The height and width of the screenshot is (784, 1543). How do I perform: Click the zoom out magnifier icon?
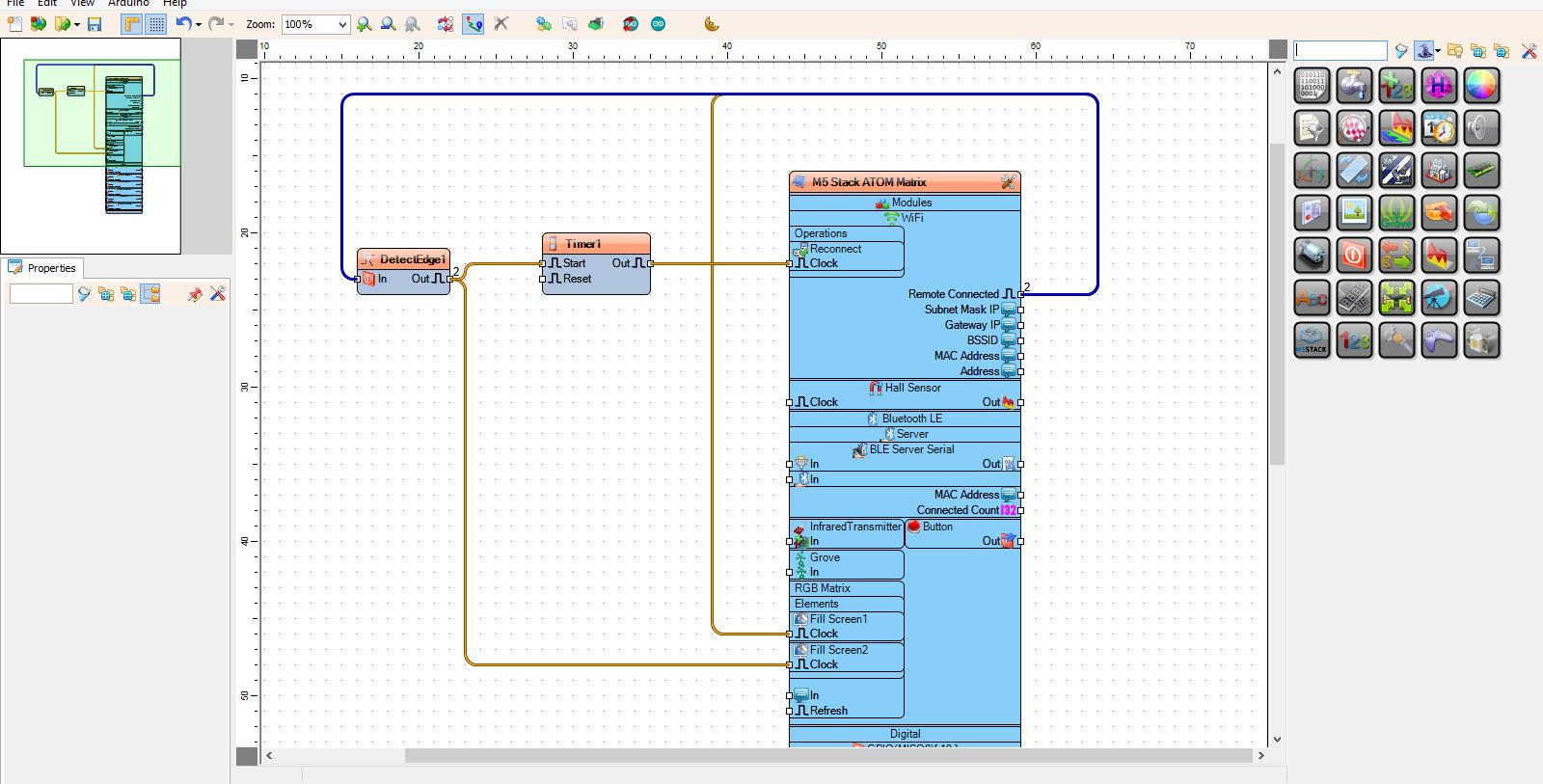388,24
